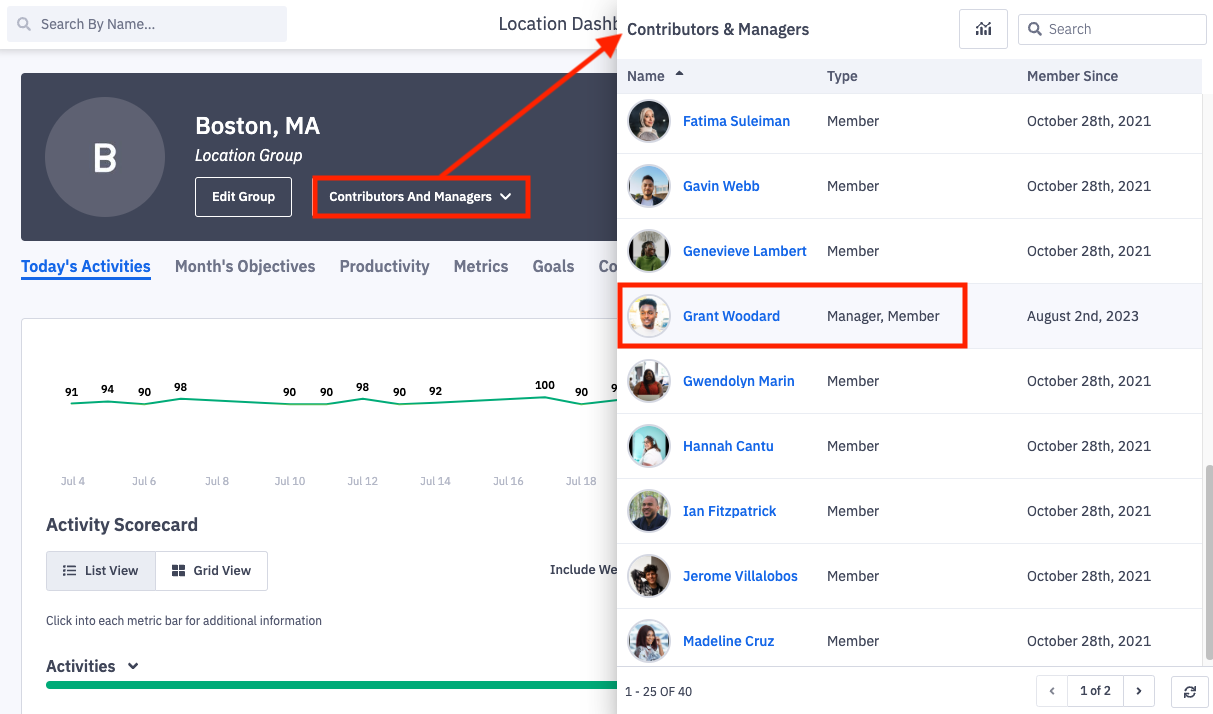Open the Contributors And Managers dropdown
The height and width of the screenshot is (714, 1213).
(421, 197)
